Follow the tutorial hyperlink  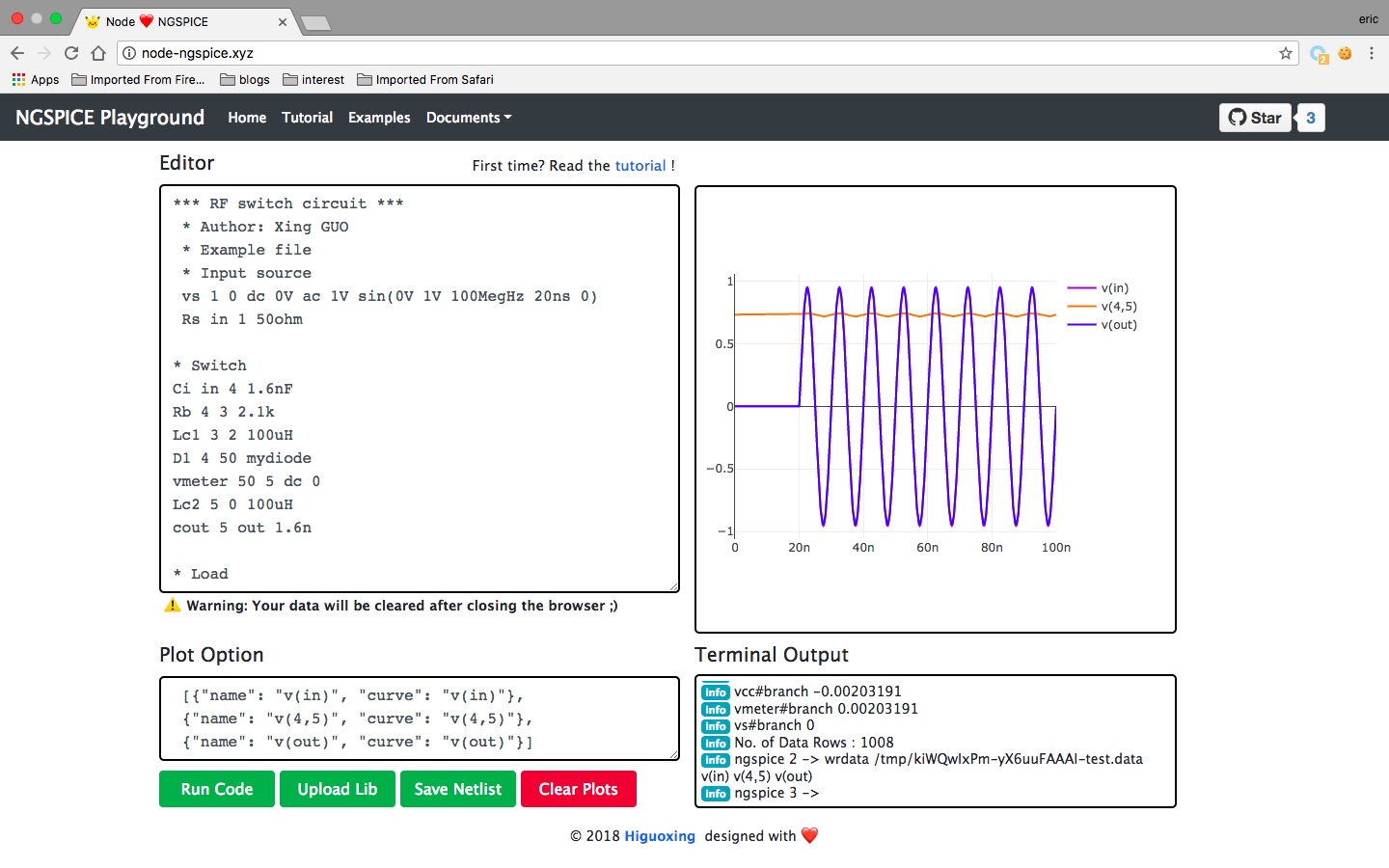point(640,166)
